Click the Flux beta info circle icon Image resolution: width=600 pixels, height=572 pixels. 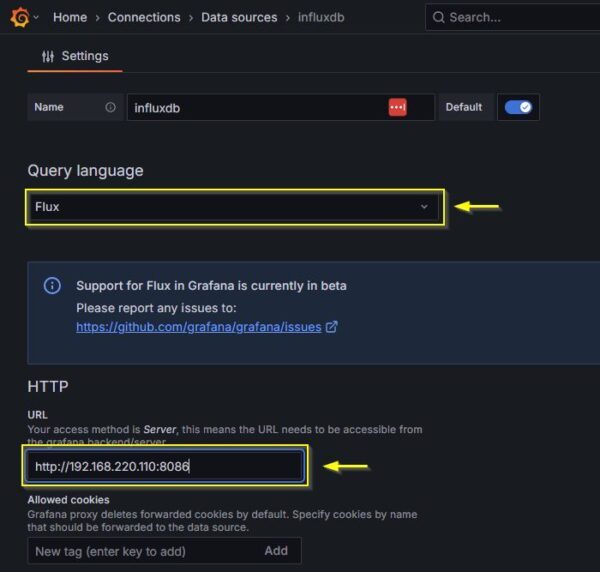coord(52,285)
